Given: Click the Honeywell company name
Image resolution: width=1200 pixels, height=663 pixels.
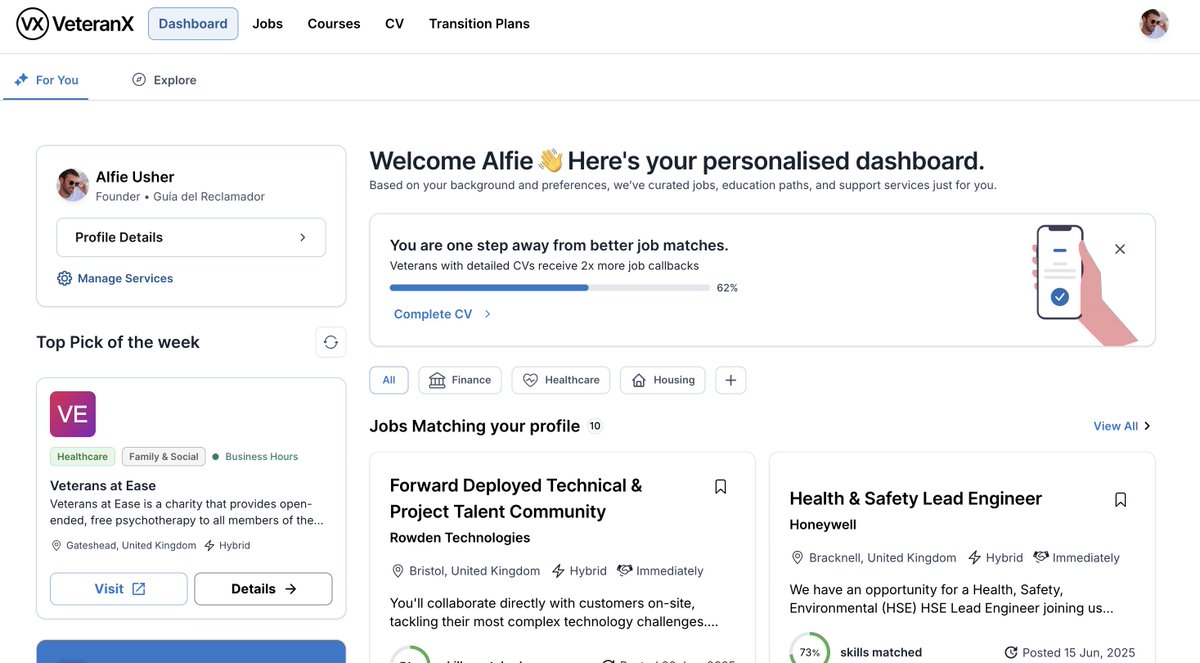Looking at the screenshot, I should point(823,525).
